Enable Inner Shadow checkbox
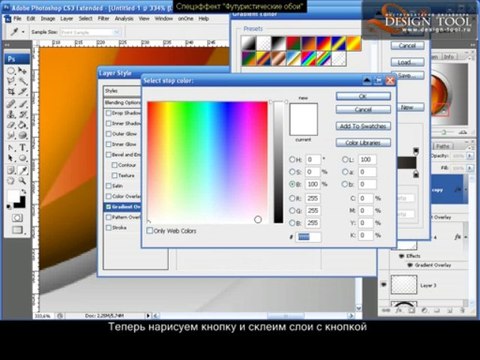480x360 pixels. click(108, 124)
